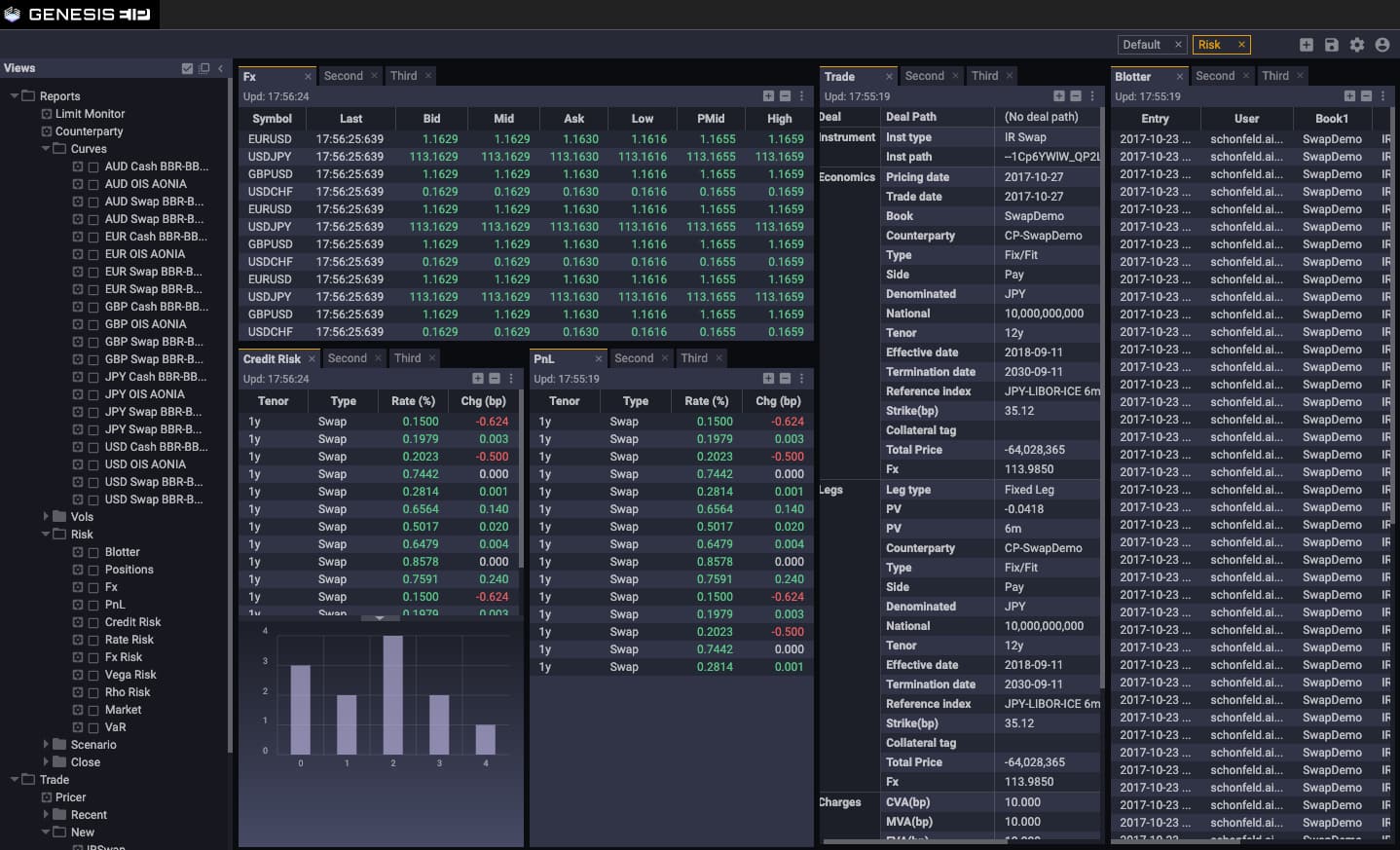Click the save layout floppy disk icon
This screenshot has width=1400, height=850.
point(1332,45)
